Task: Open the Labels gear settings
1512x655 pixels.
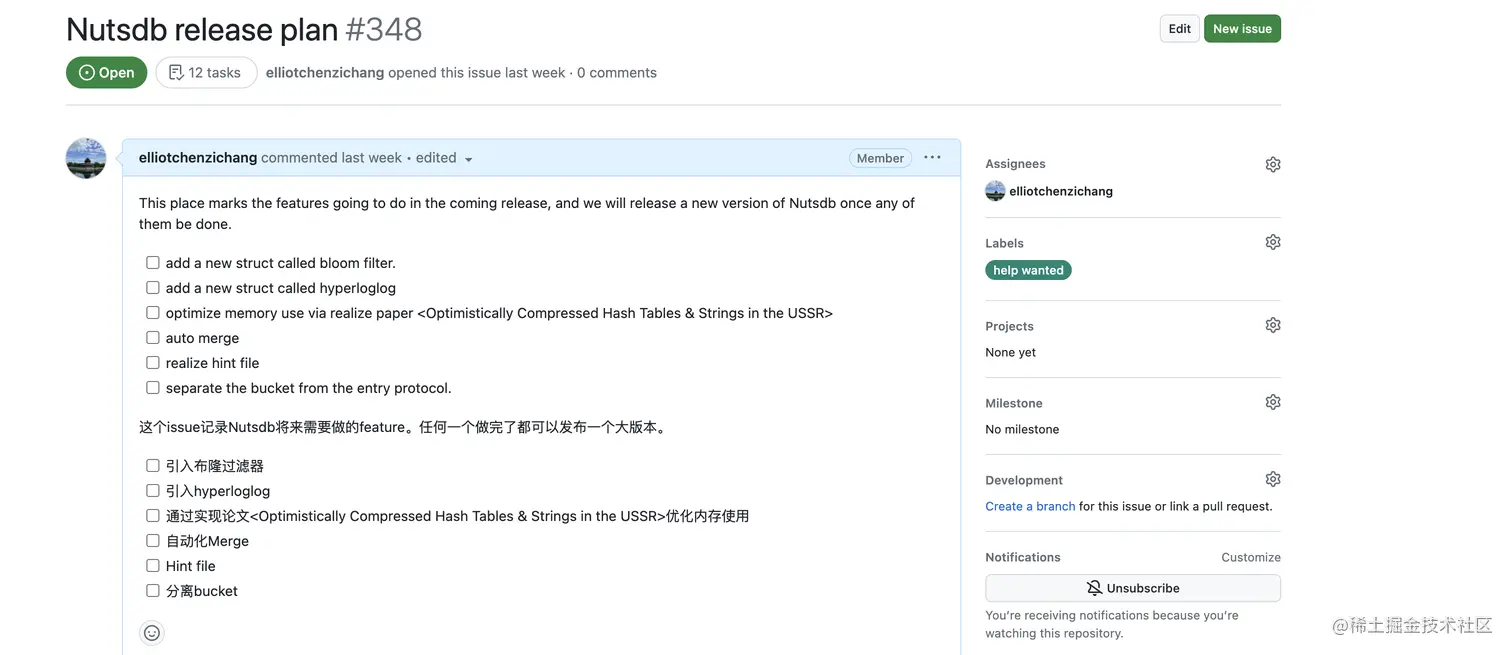Action: pyautogui.click(x=1272, y=242)
